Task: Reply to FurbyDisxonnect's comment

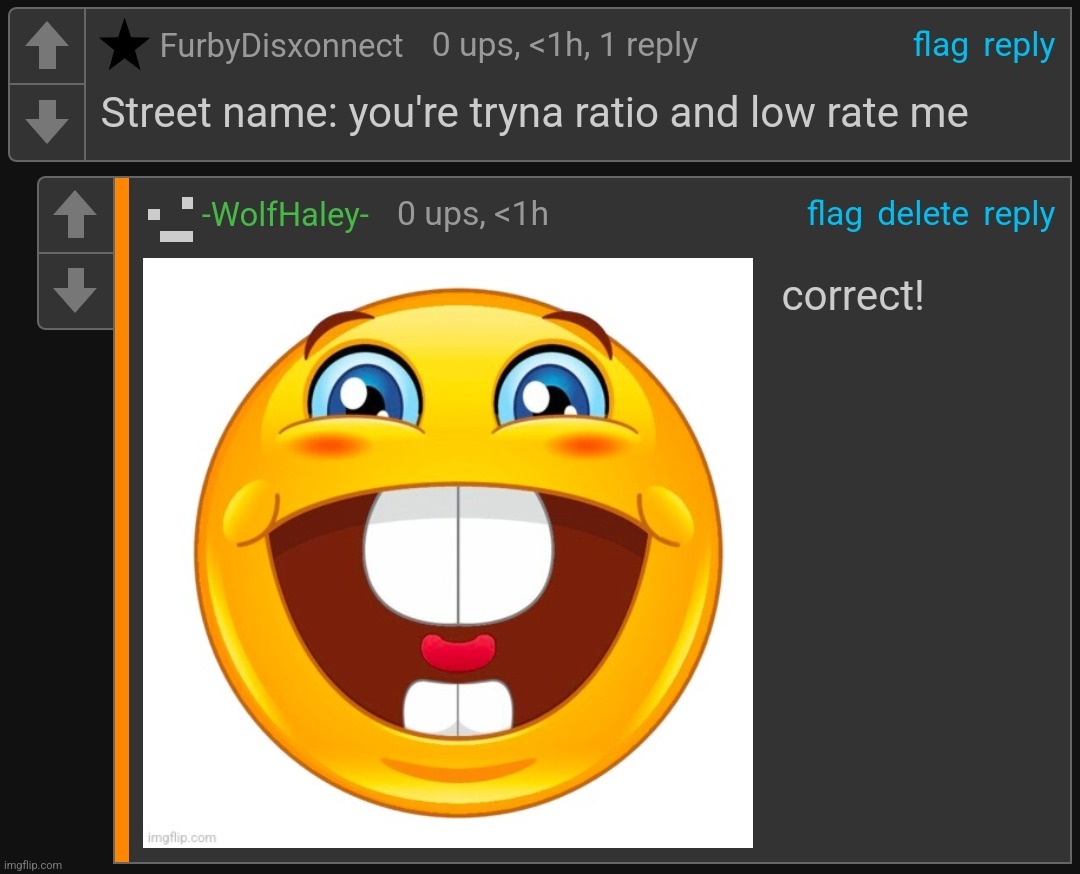Action: tap(1019, 47)
